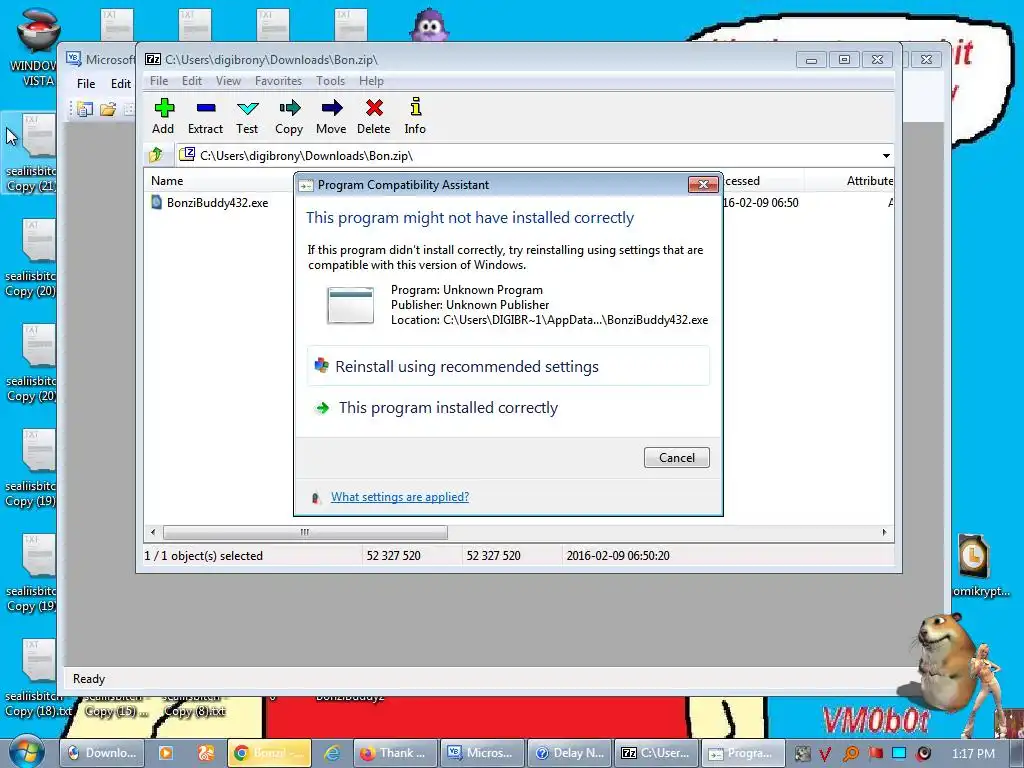Open the 7-Zip View menu
The height and width of the screenshot is (768, 1024).
pyautogui.click(x=228, y=81)
